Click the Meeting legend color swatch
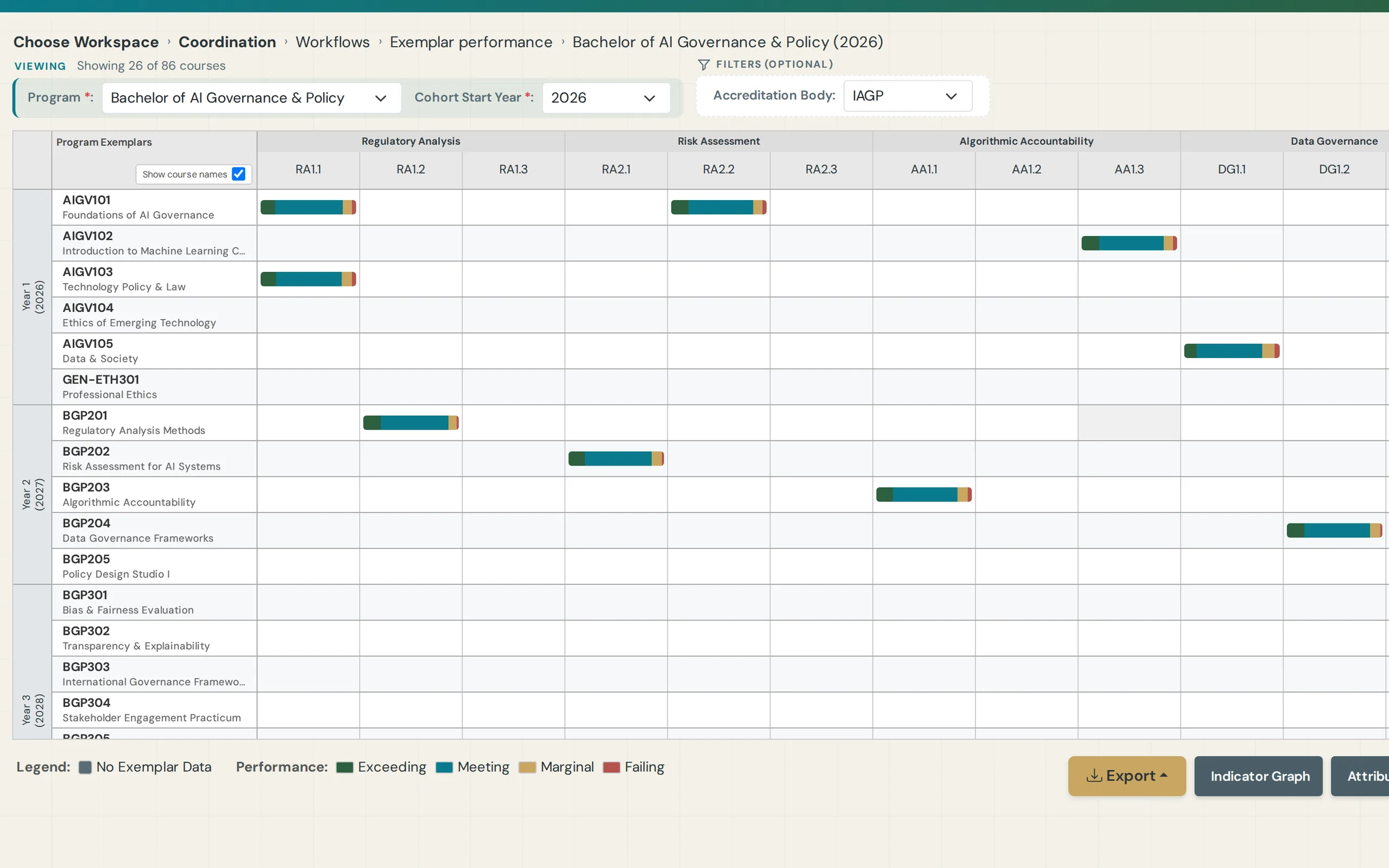Screen dimensions: 1389x868 (444, 768)
